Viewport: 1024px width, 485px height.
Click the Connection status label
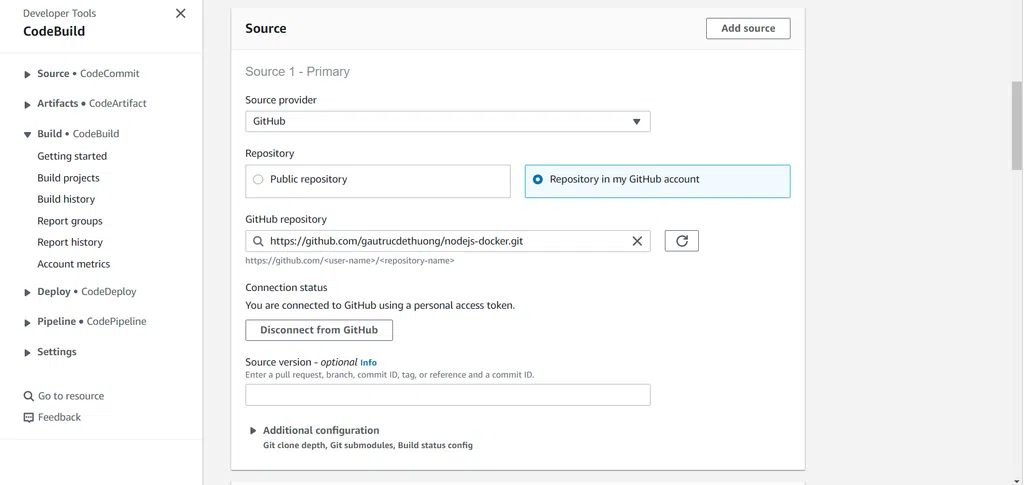click(x=286, y=287)
